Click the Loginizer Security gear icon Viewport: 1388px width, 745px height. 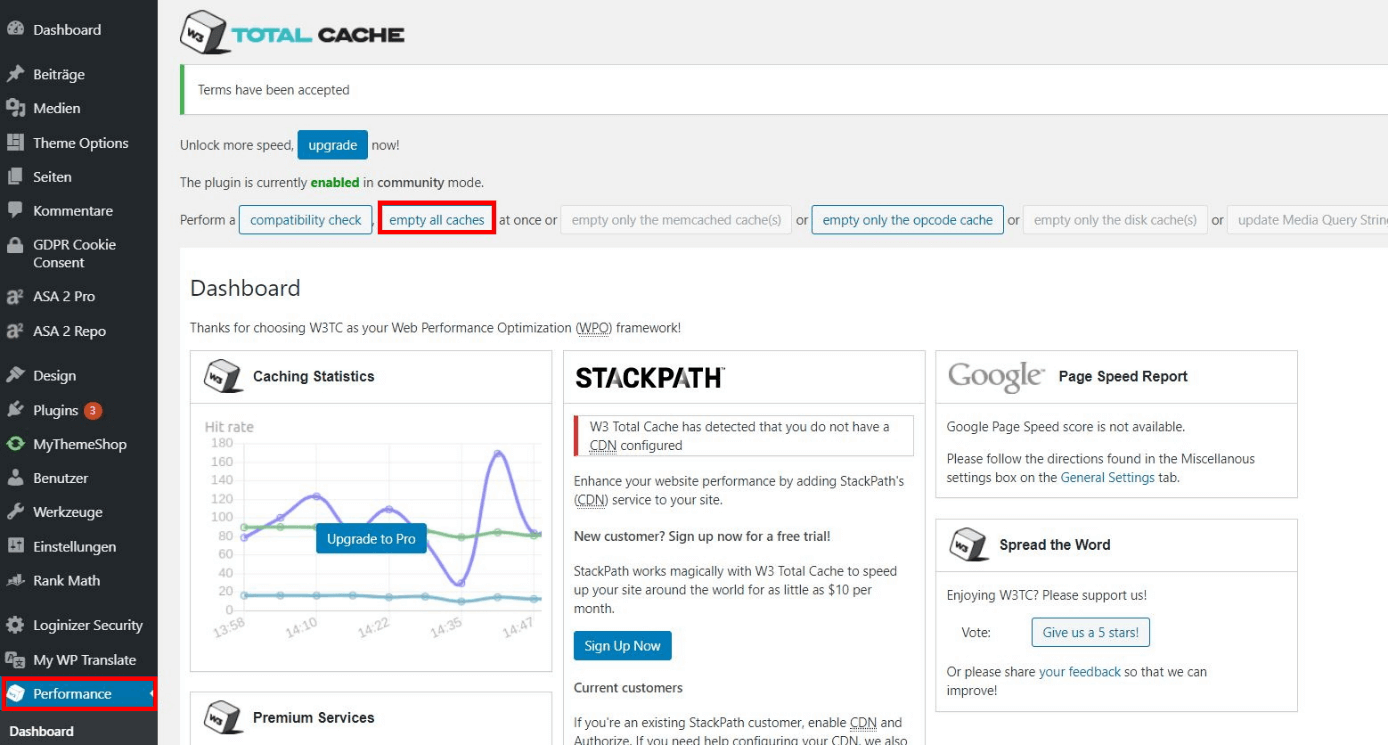pyautogui.click(x=15, y=625)
